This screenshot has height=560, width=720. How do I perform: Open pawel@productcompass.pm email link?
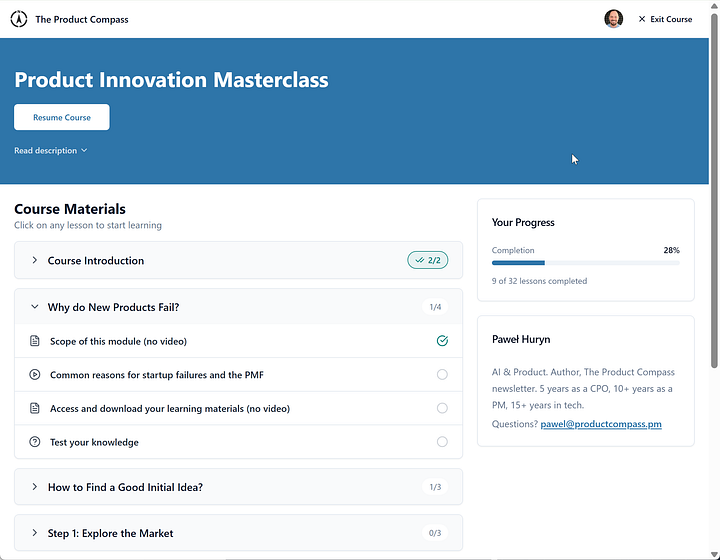tap(601, 424)
